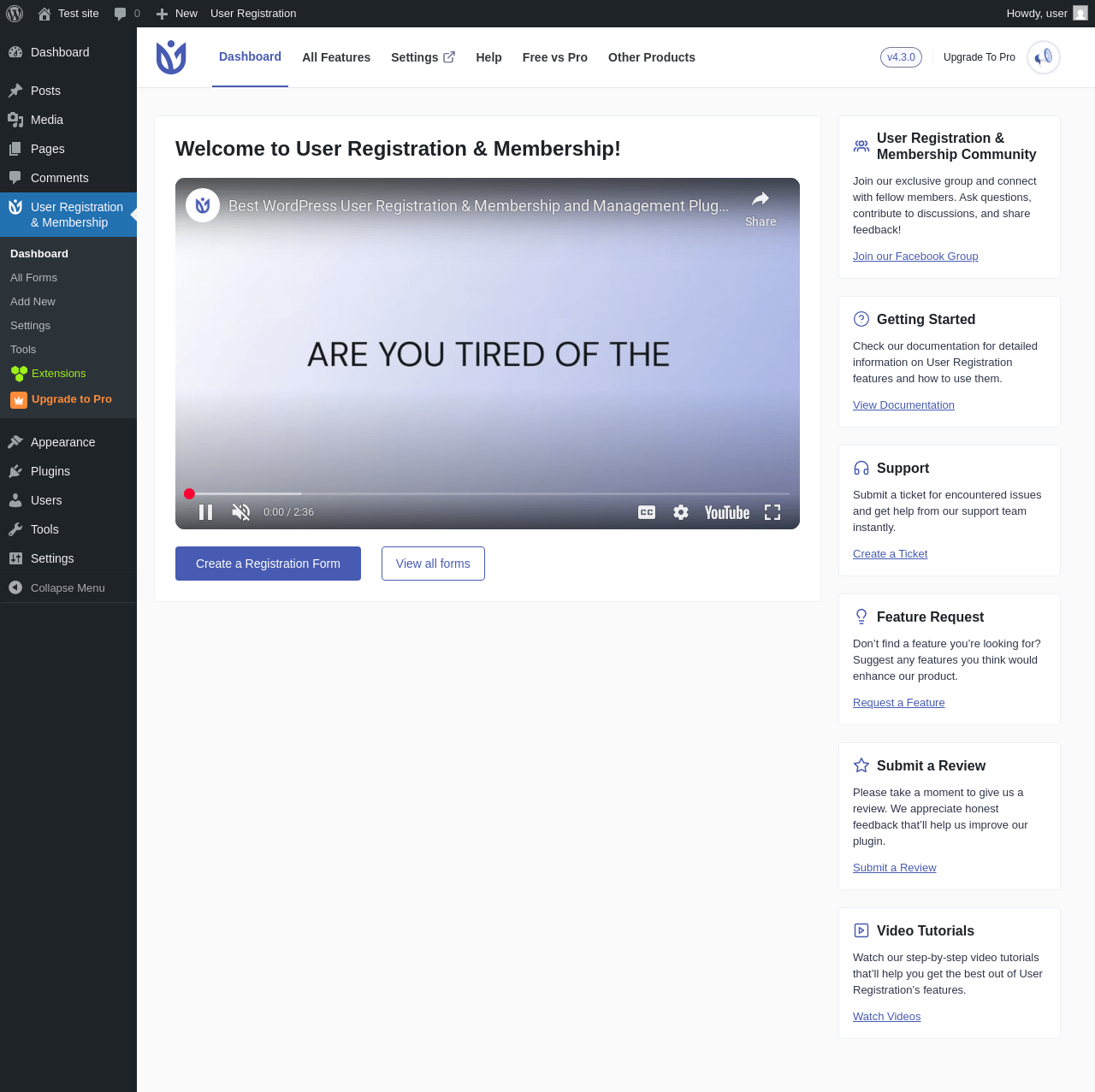Switch to the plugin Dashboard tab
This screenshot has width=1095, height=1092.
pyautogui.click(x=250, y=56)
